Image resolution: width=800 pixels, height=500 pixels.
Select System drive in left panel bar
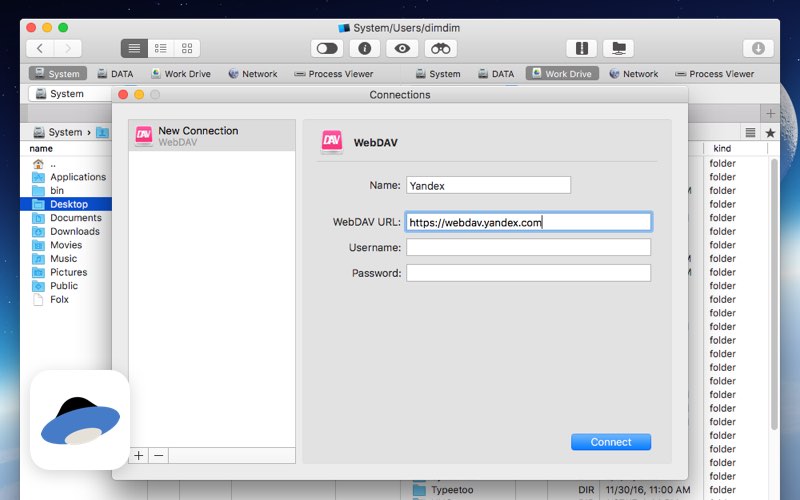58,73
